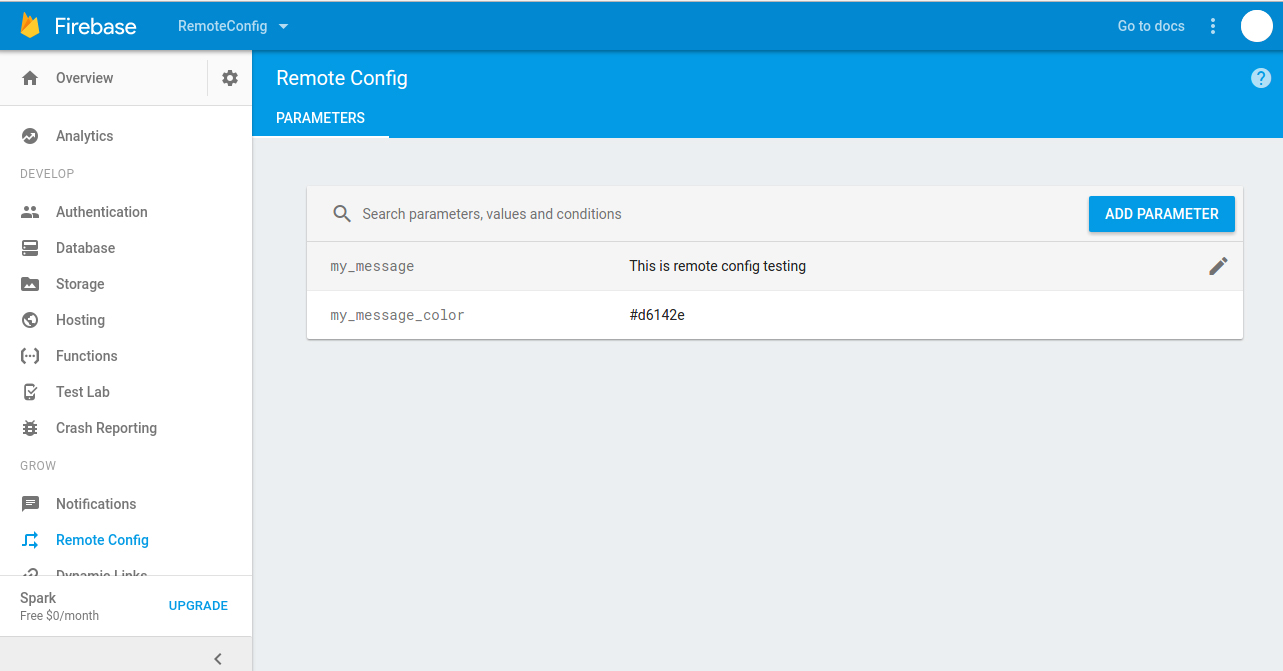Open the vertical three-dot overflow menu
This screenshot has height=671, width=1283.
click(1213, 26)
